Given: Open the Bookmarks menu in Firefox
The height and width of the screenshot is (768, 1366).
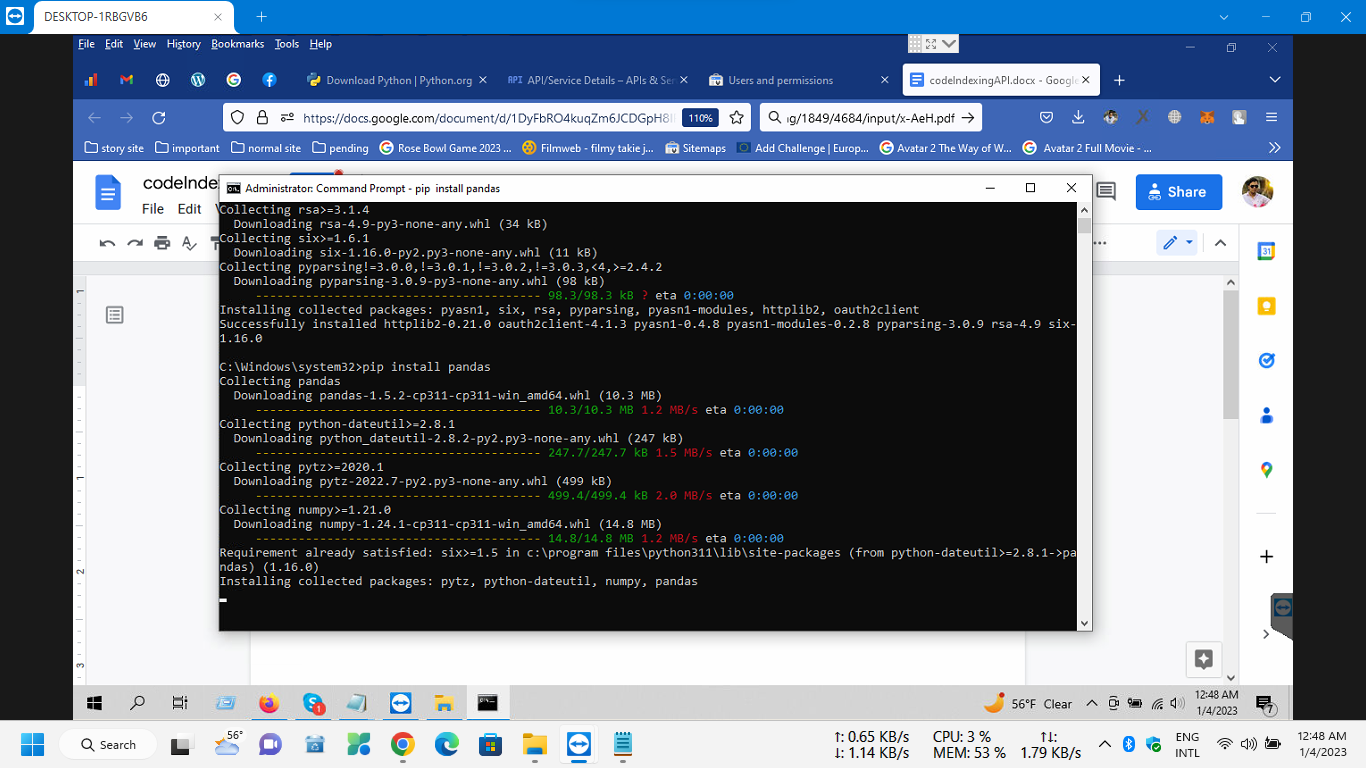Looking at the screenshot, I should point(237,44).
